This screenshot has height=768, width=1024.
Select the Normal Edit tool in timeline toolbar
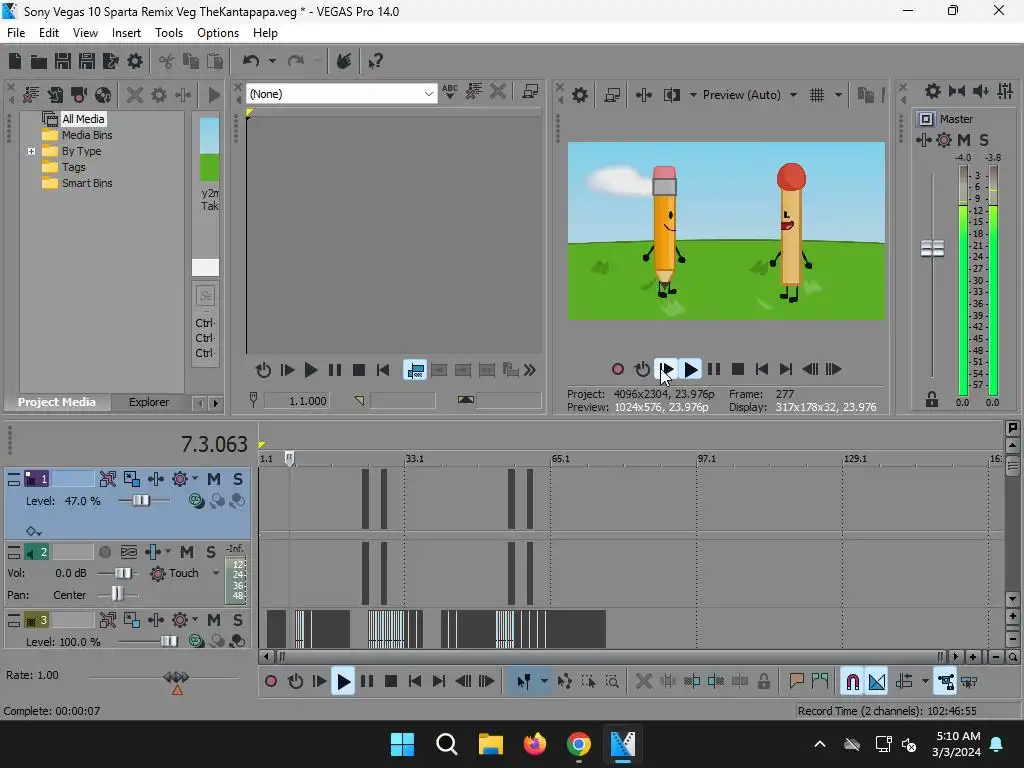[523, 682]
